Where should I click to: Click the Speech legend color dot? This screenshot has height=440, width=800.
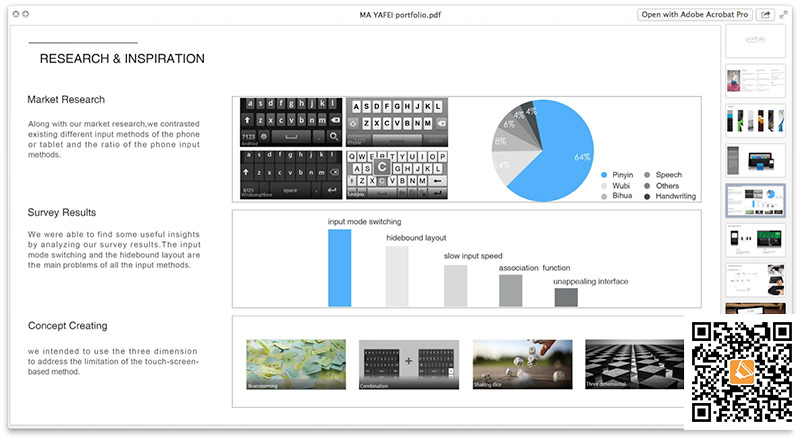coord(647,175)
